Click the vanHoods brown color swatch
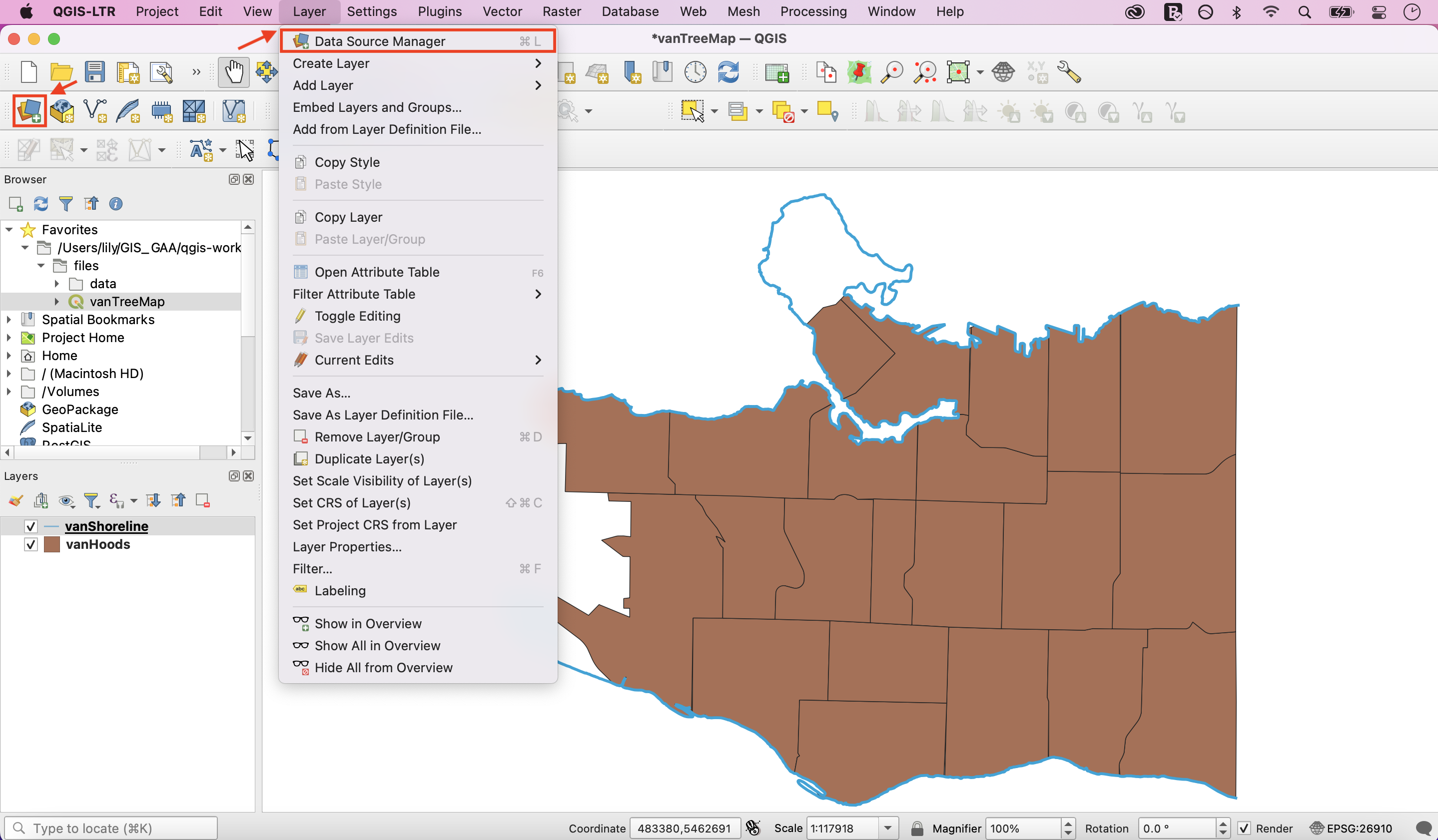This screenshot has height=840, width=1438. pyautogui.click(x=52, y=545)
